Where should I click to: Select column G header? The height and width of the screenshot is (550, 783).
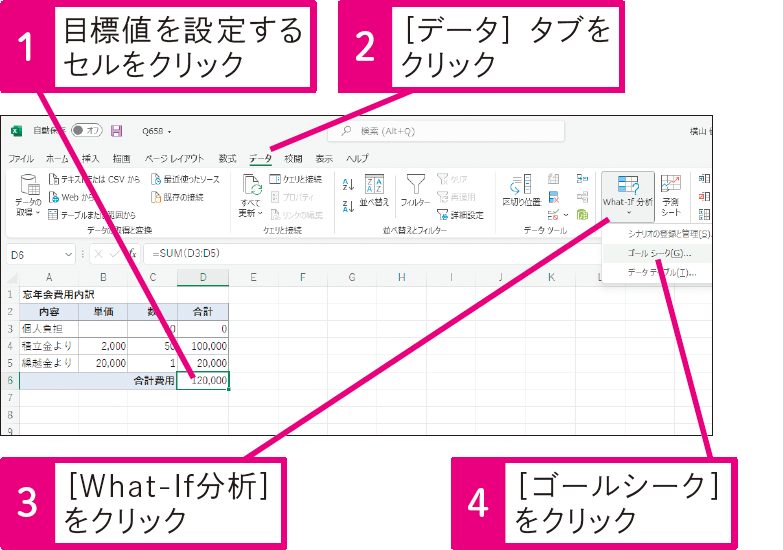[352, 277]
